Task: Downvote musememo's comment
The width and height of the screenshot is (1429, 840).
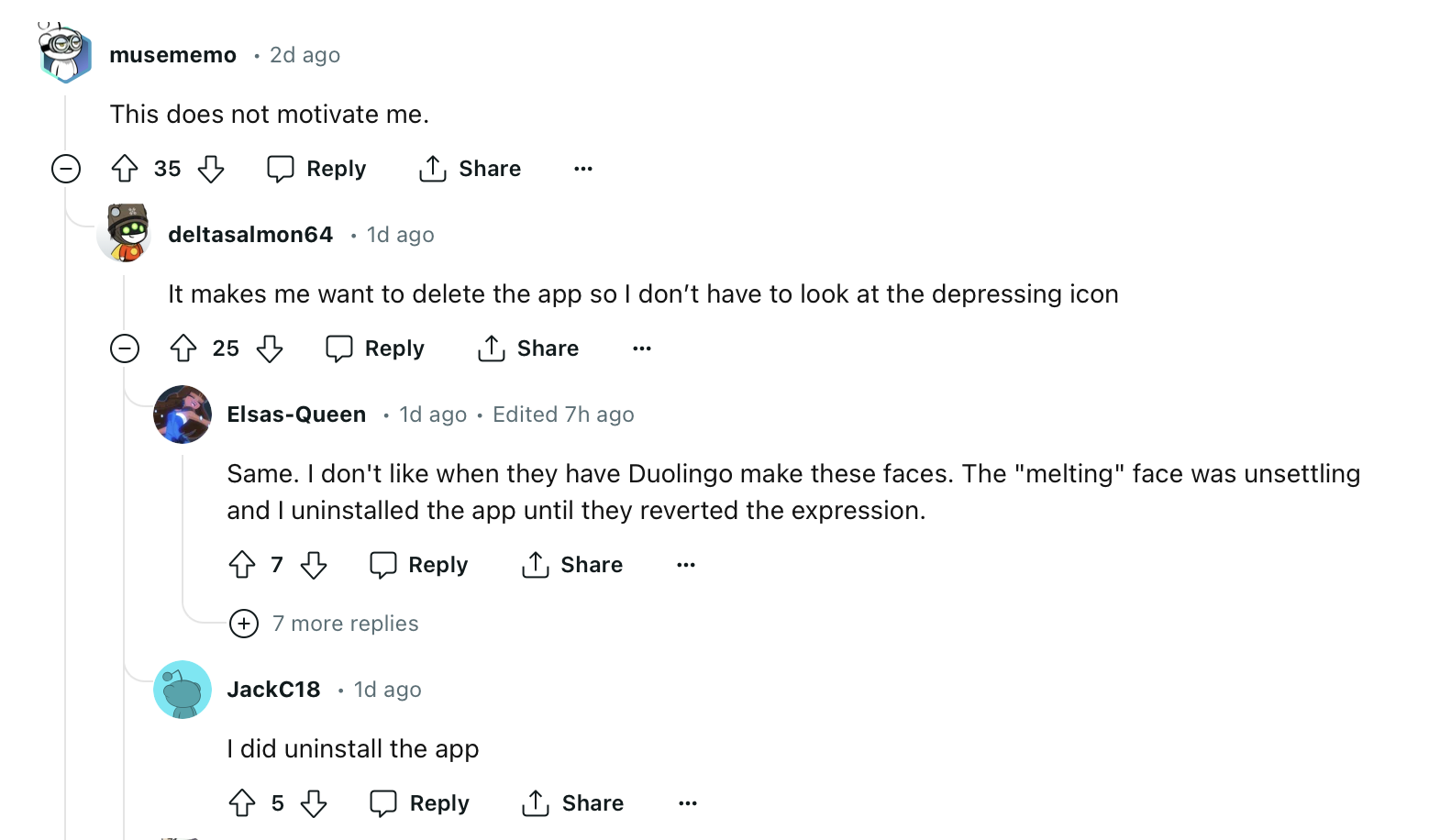Action: tap(211, 169)
